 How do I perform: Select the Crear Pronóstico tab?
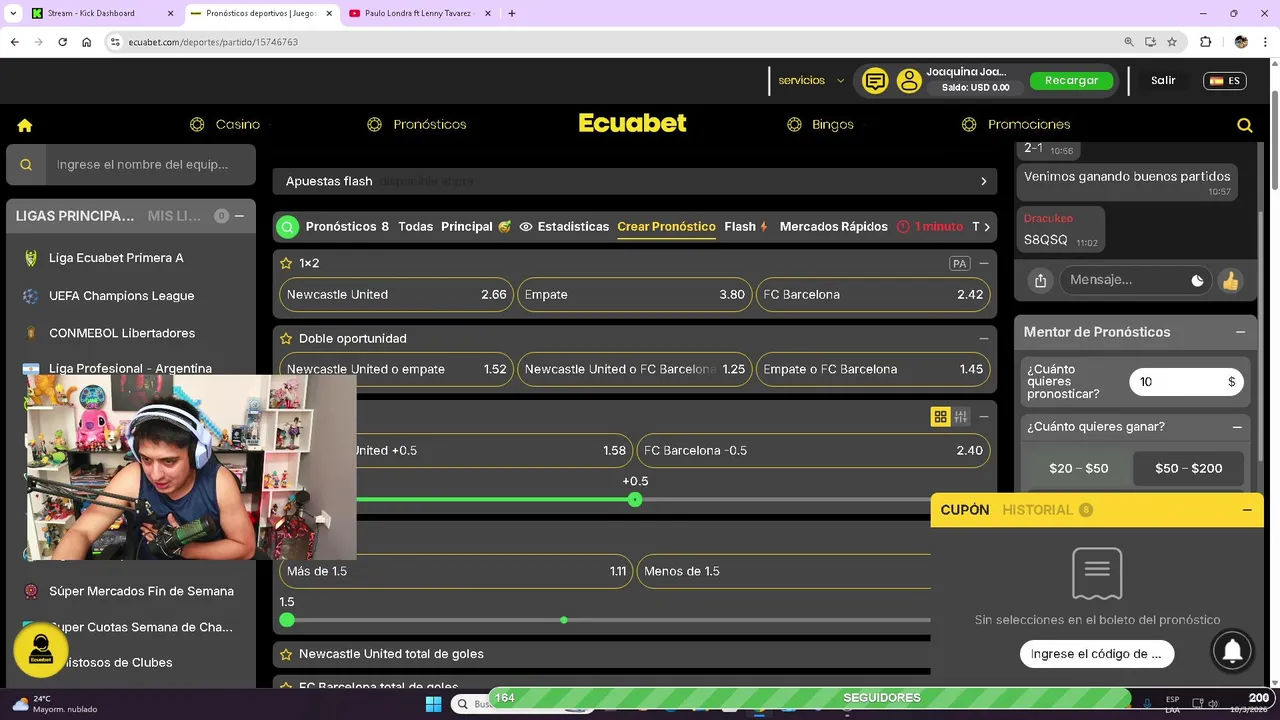pos(666,227)
